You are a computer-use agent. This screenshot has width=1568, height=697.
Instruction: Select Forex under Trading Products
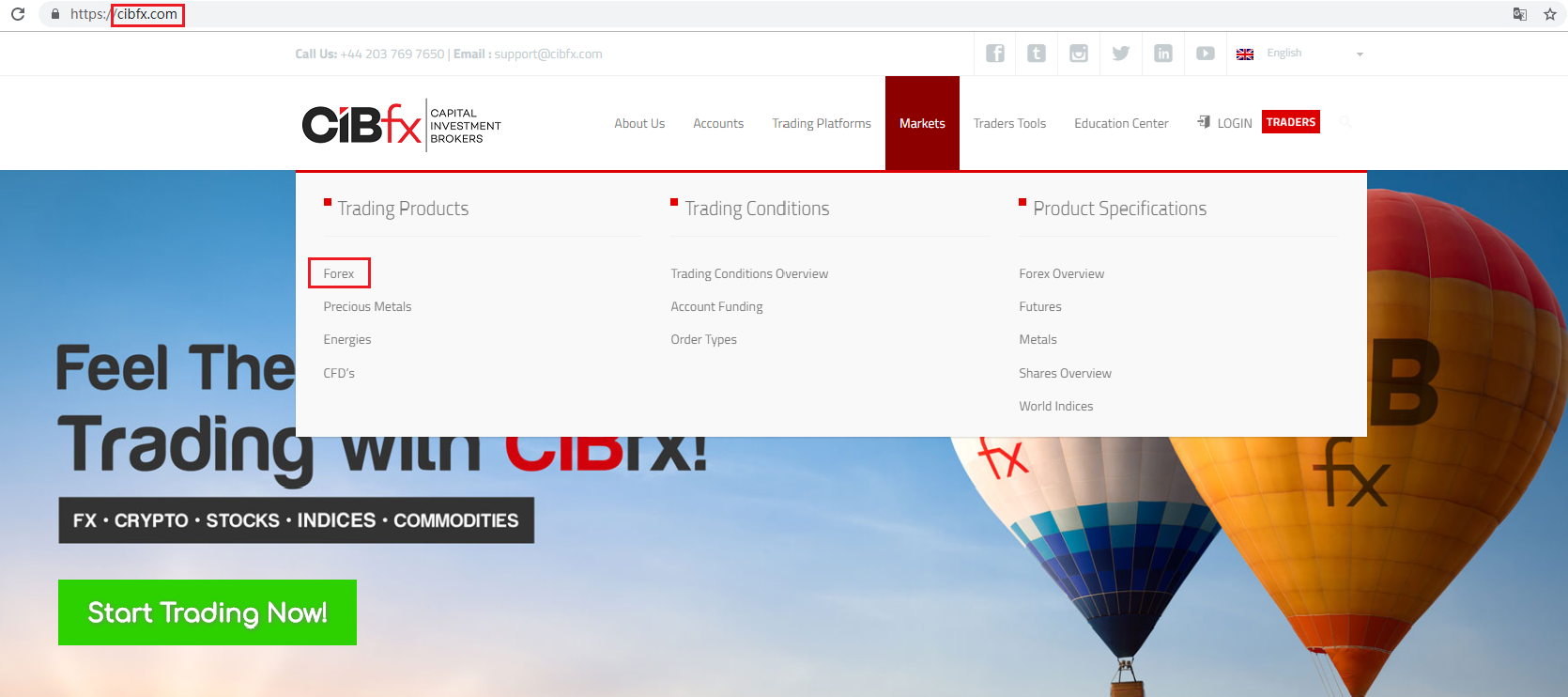[x=339, y=273]
